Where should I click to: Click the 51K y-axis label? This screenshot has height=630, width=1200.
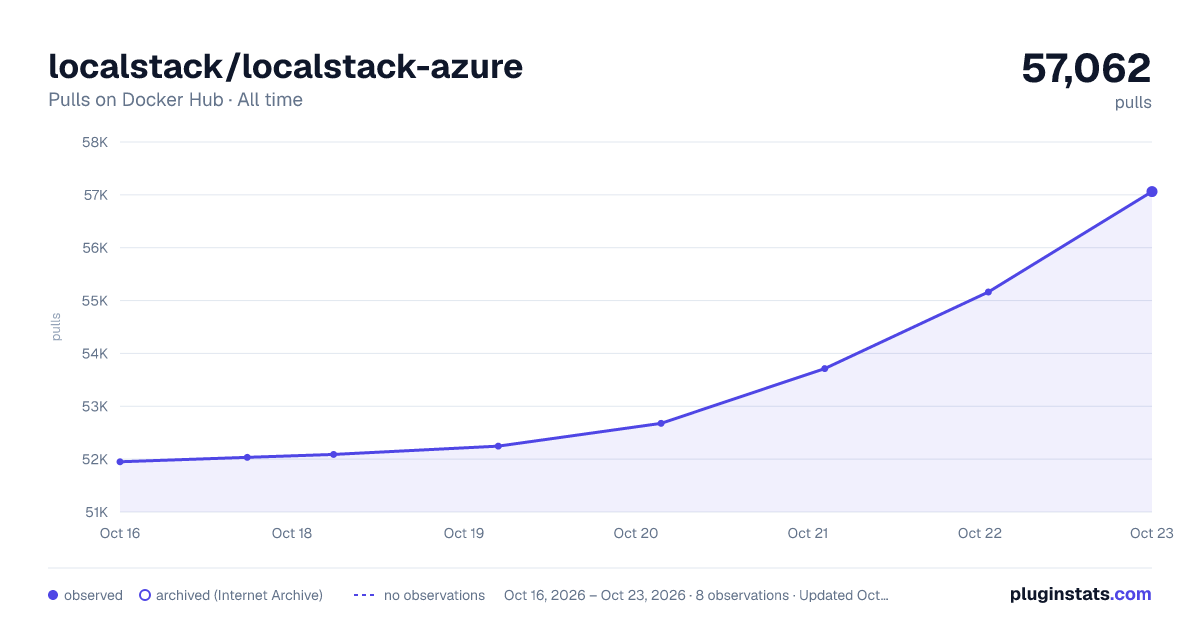95,513
